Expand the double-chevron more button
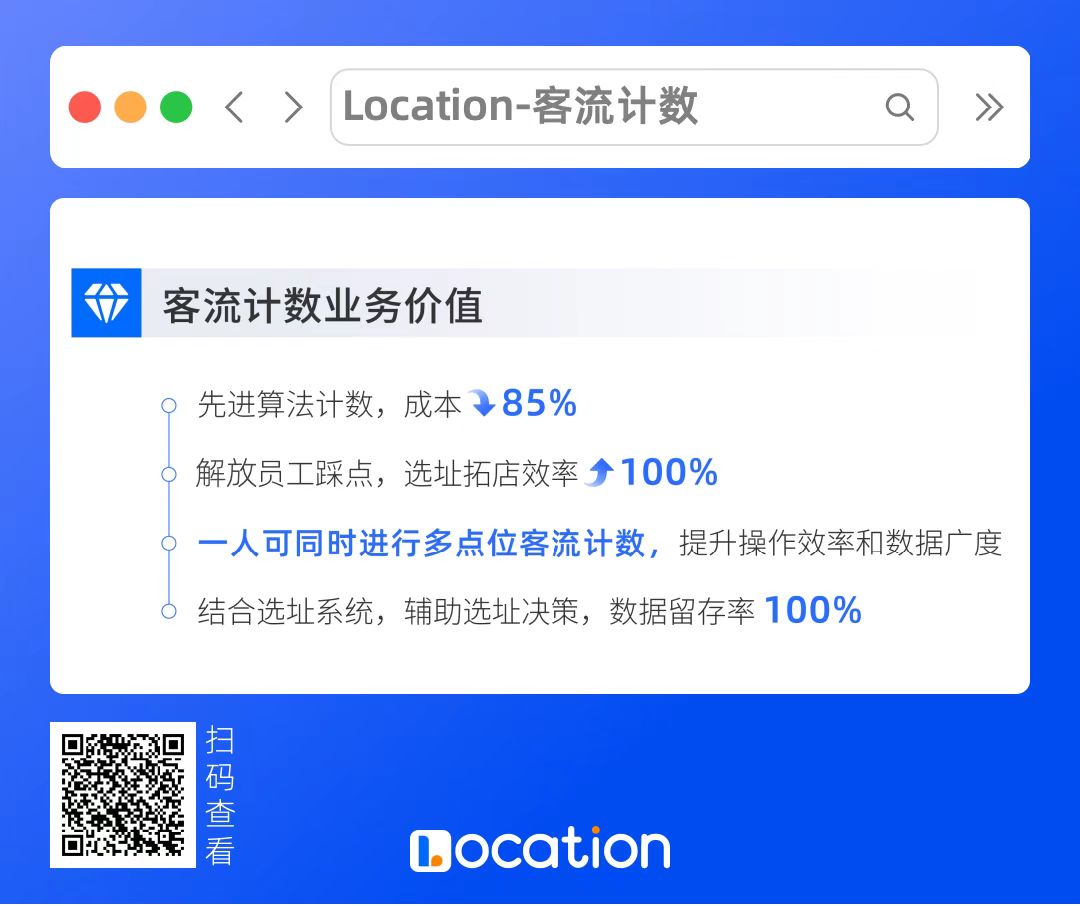The image size is (1080, 906). [x=989, y=107]
